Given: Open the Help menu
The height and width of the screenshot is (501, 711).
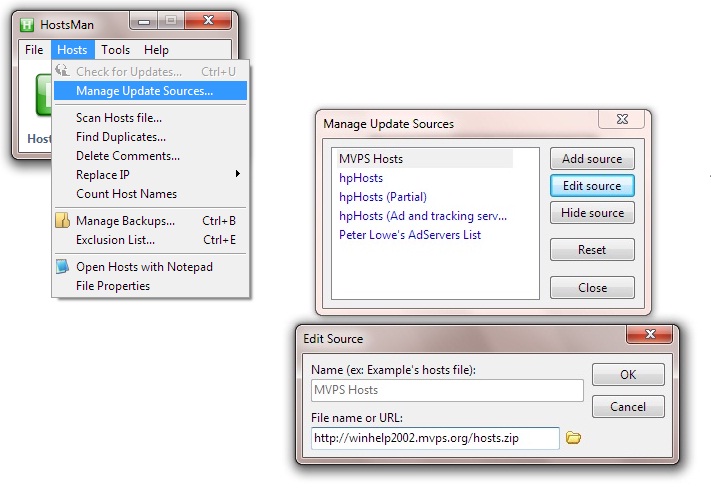Looking at the screenshot, I should (156, 49).
